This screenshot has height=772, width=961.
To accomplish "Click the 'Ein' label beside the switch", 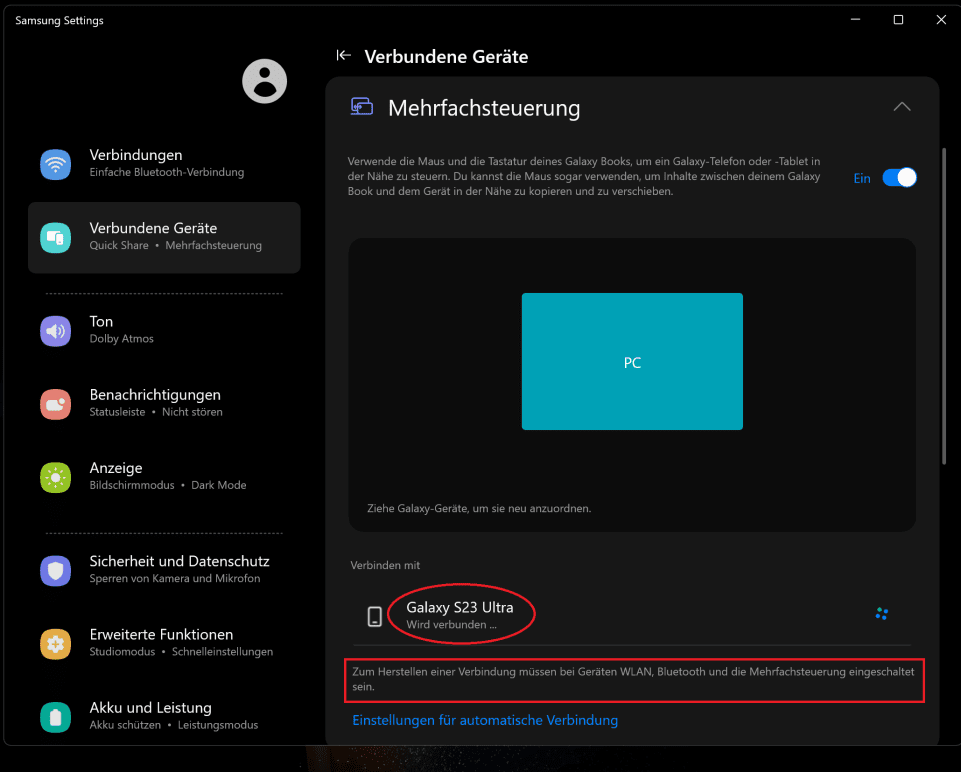I will coord(862,178).
